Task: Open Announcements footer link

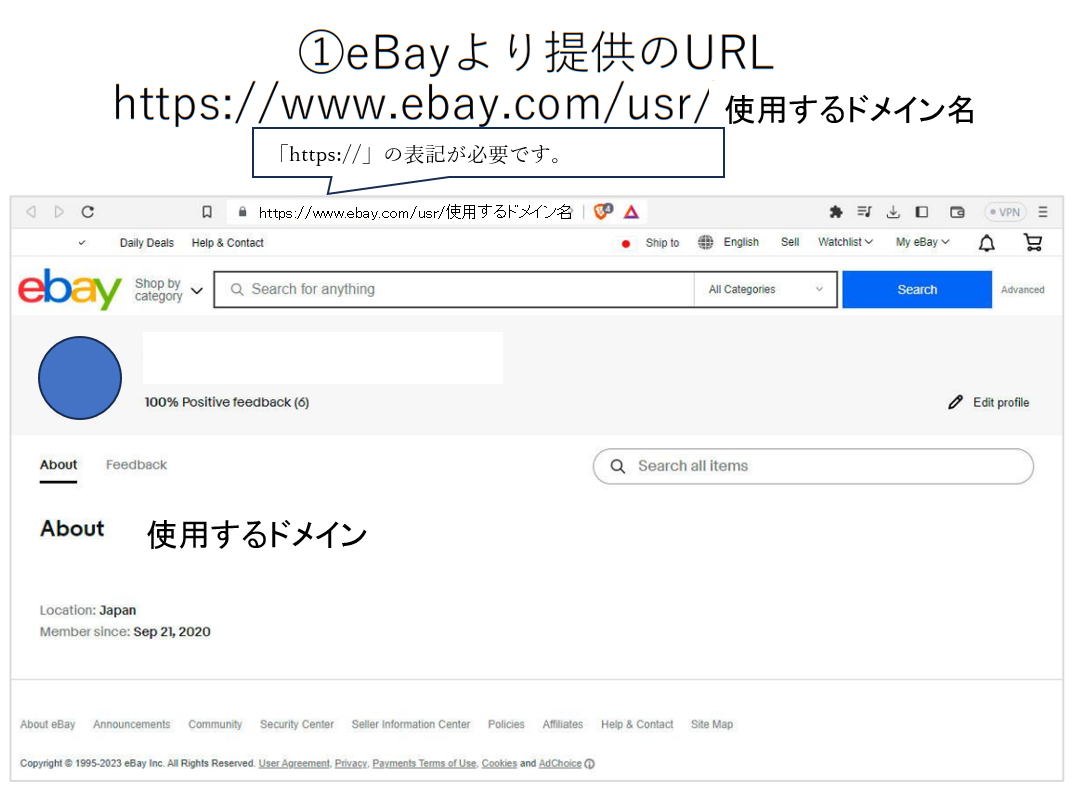Action: 131,724
